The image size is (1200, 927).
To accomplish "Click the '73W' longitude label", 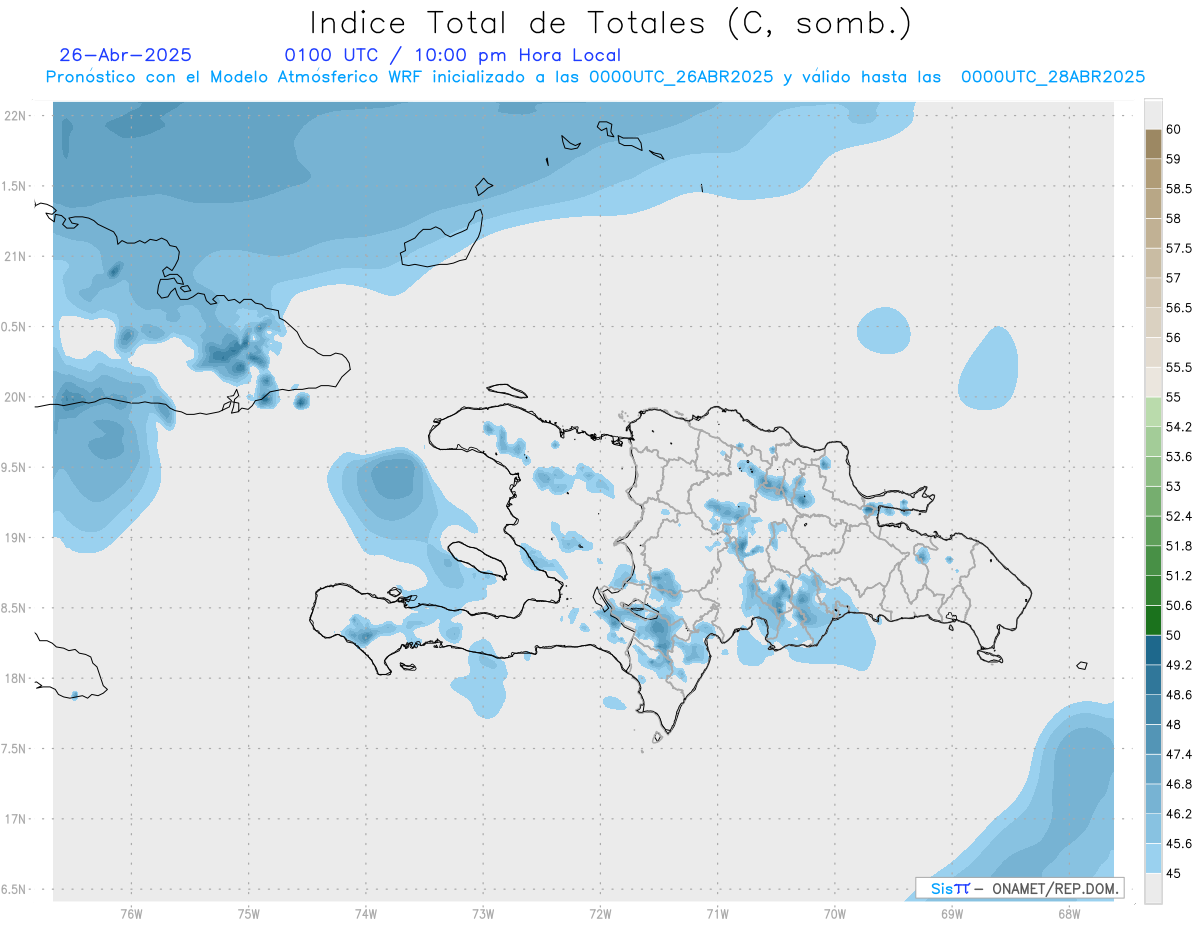I will [483, 913].
